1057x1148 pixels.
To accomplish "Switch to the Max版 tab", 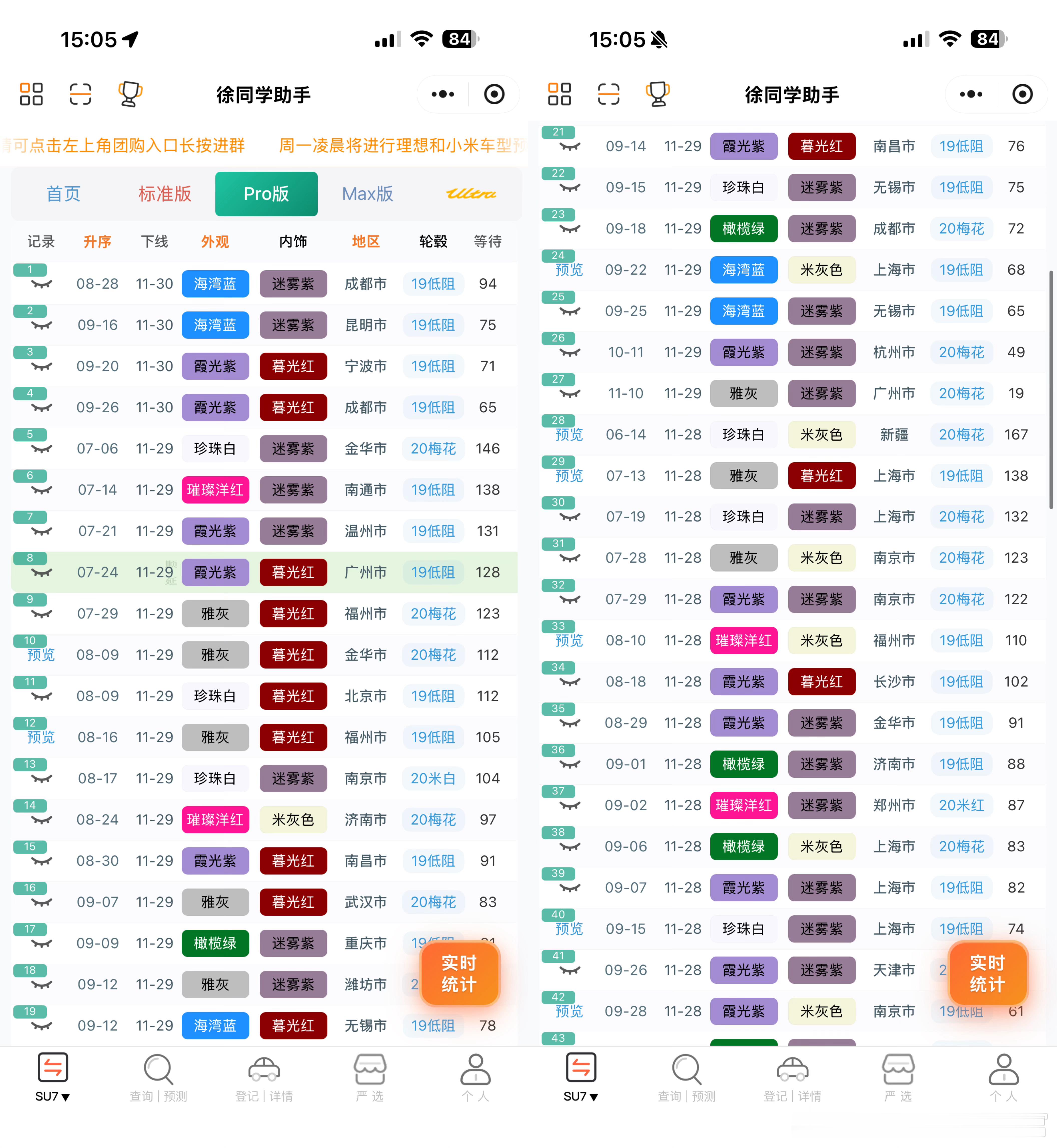I will coord(367,194).
